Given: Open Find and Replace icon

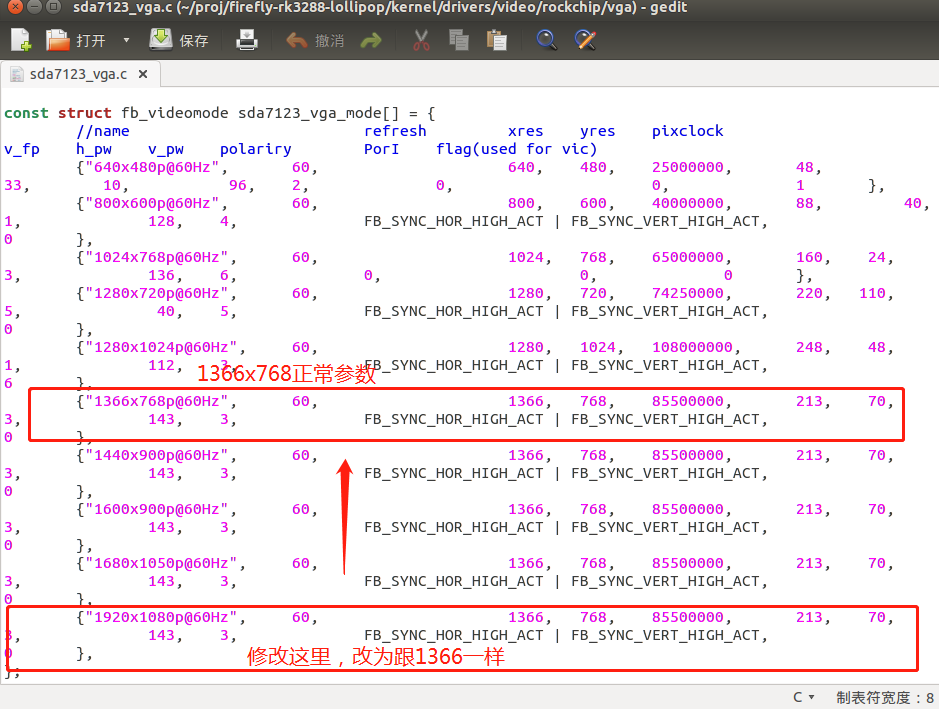Looking at the screenshot, I should coord(585,40).
